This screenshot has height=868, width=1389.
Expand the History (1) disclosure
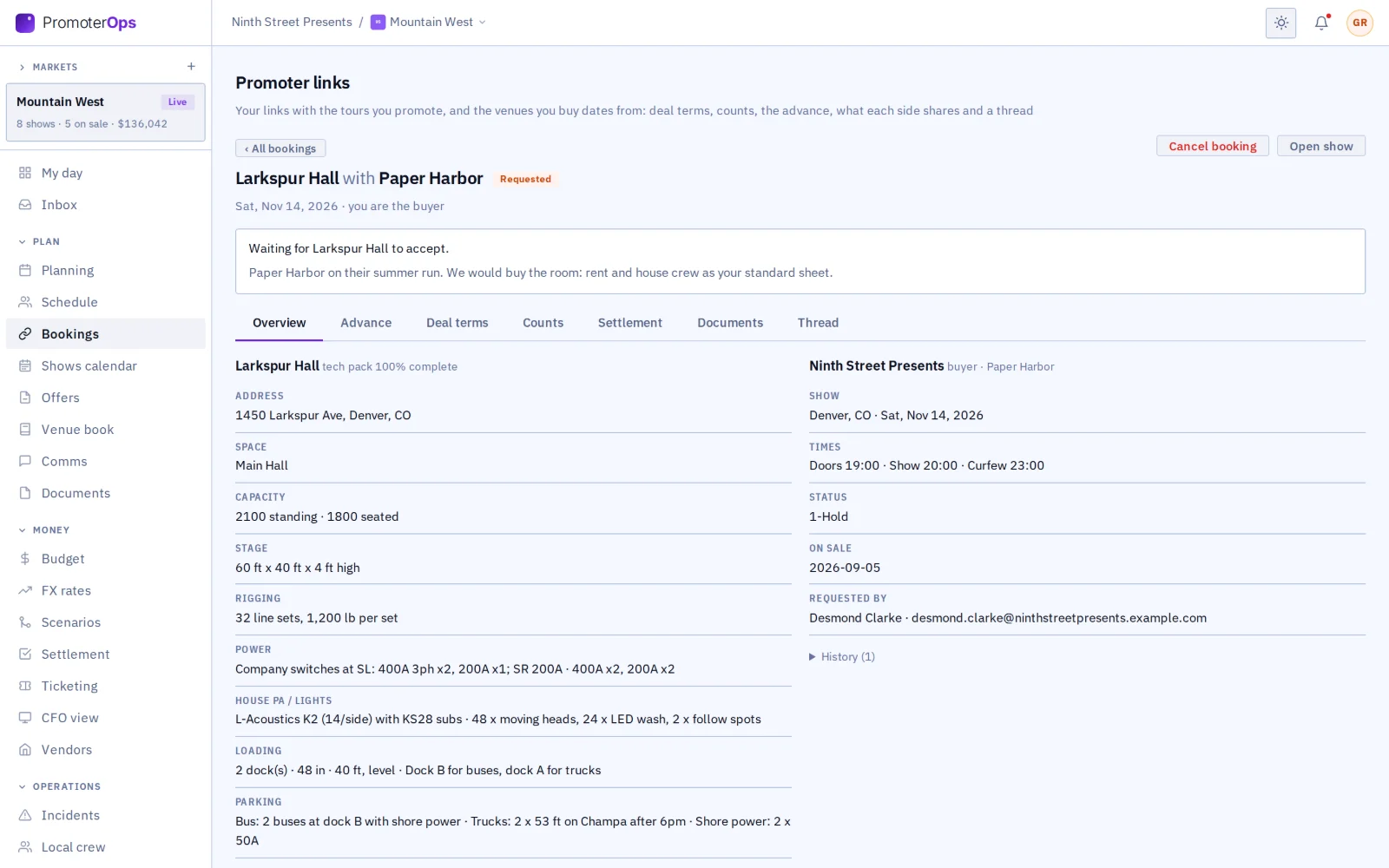(x=842, y=657)
